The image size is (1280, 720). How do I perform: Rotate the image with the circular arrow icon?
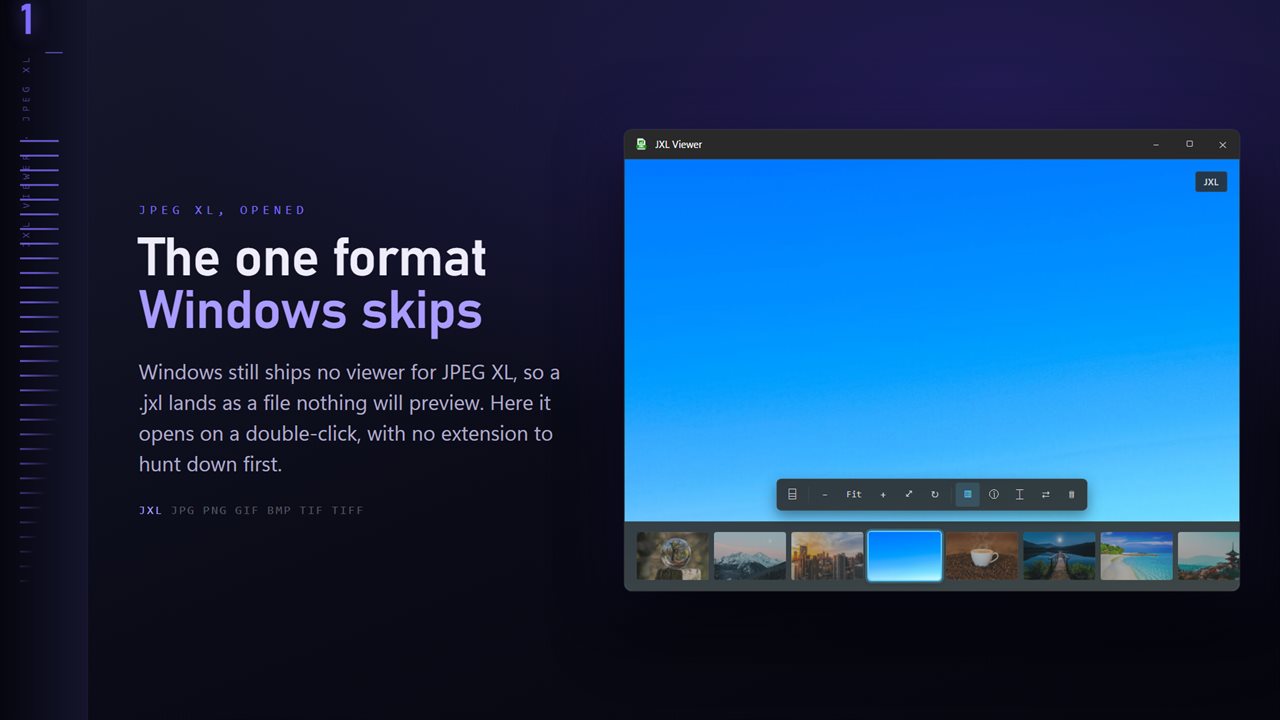point(935,494)
